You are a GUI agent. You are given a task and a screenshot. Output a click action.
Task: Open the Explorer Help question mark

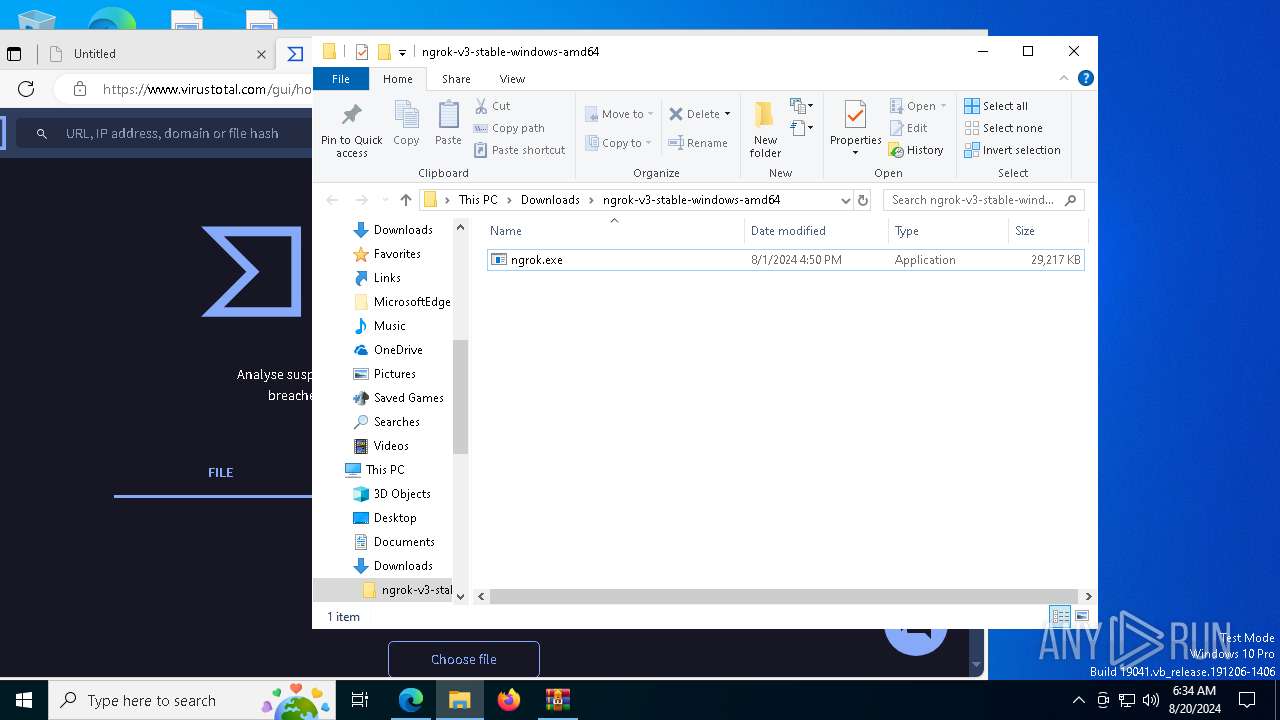click(x=1086, y=78)
